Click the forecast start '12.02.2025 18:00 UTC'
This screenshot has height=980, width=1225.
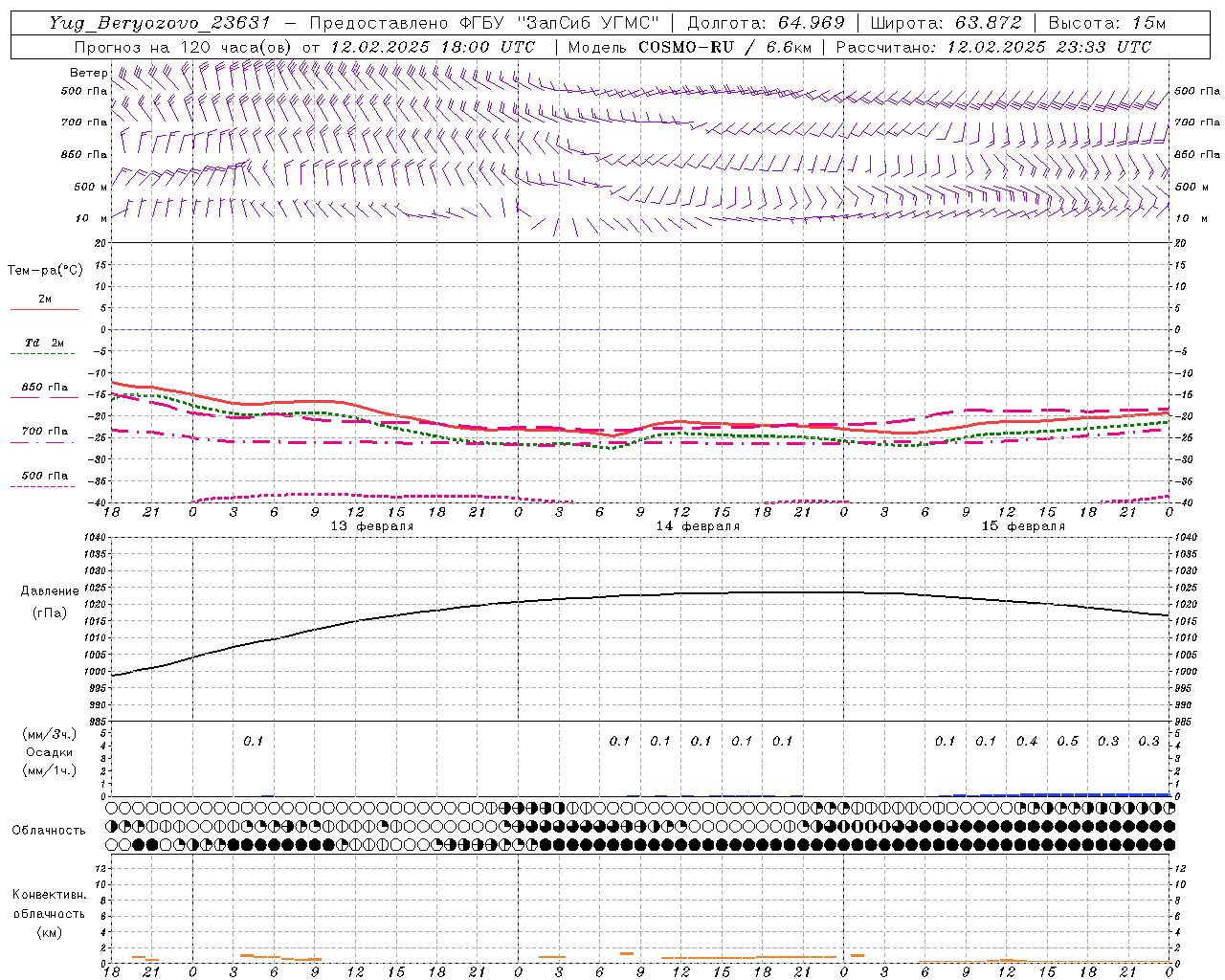pos(433,47)
